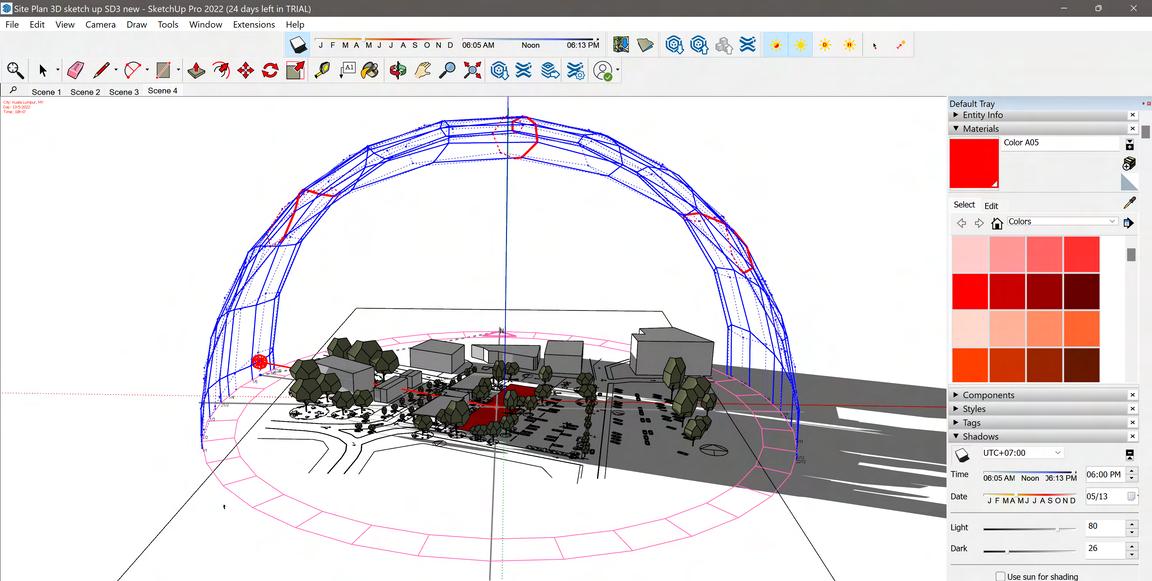Switch to materials Edit tab
This screenshot has height=581, width=1152.
(x=991, y=206)
